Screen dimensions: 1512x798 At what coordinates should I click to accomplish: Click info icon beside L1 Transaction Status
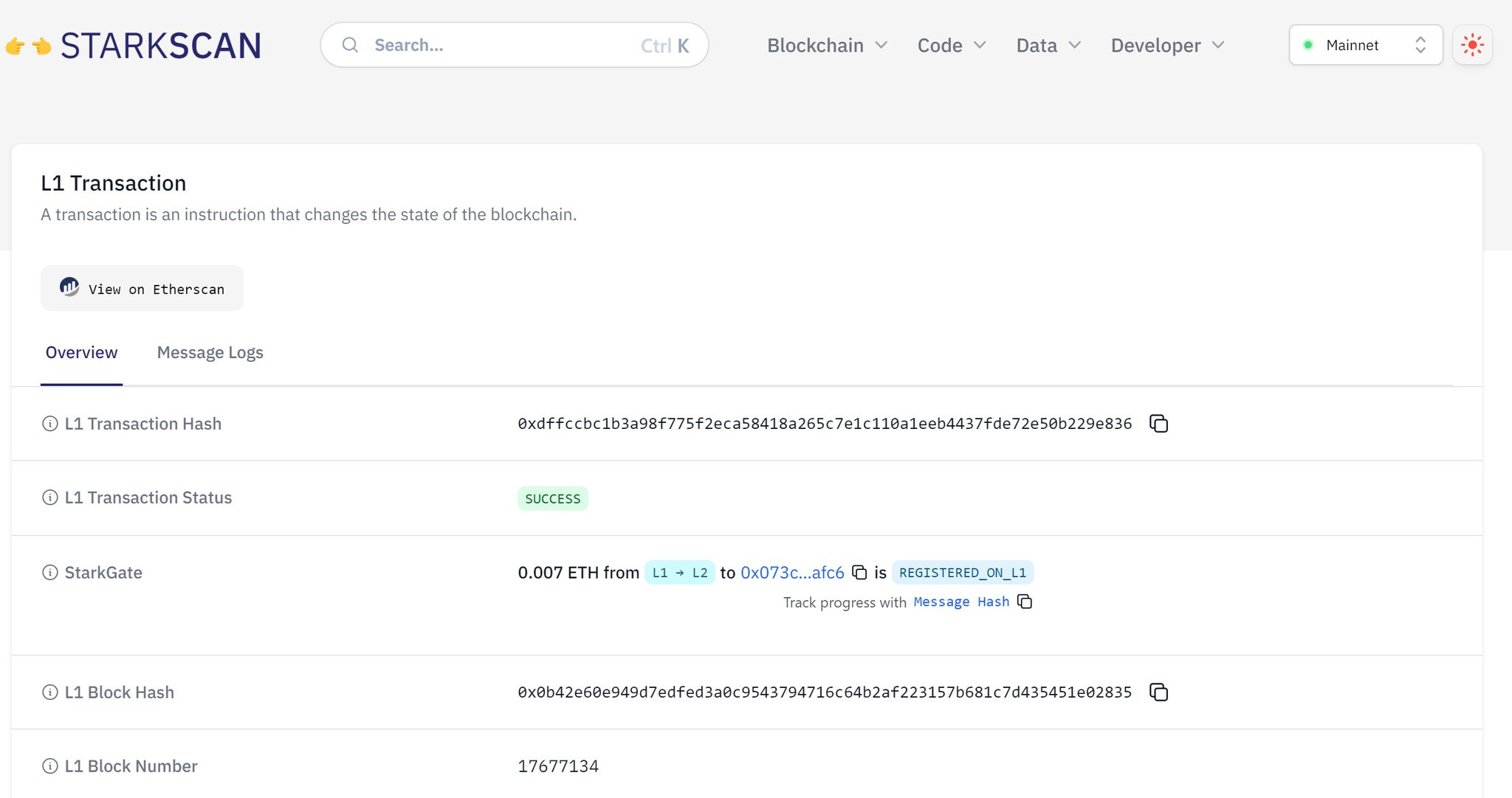(50, 498)
